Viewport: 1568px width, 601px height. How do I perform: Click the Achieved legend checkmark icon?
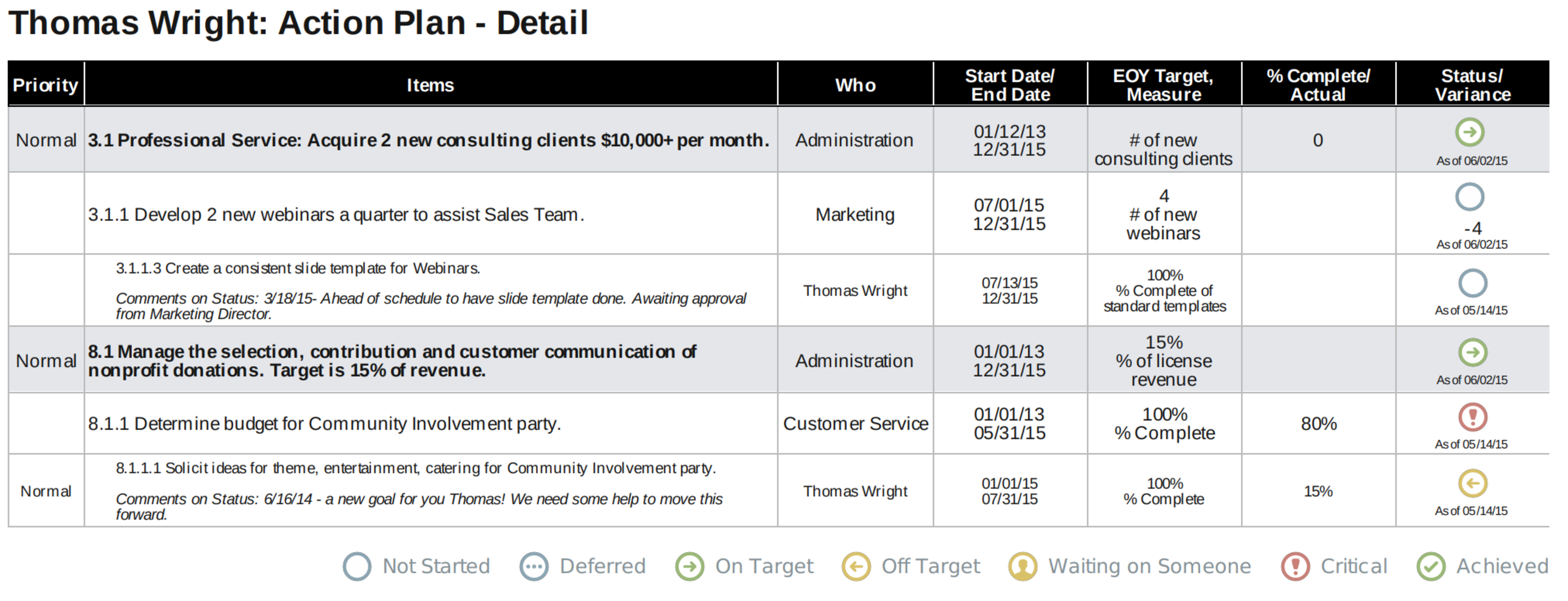[x=1430, y=566]
